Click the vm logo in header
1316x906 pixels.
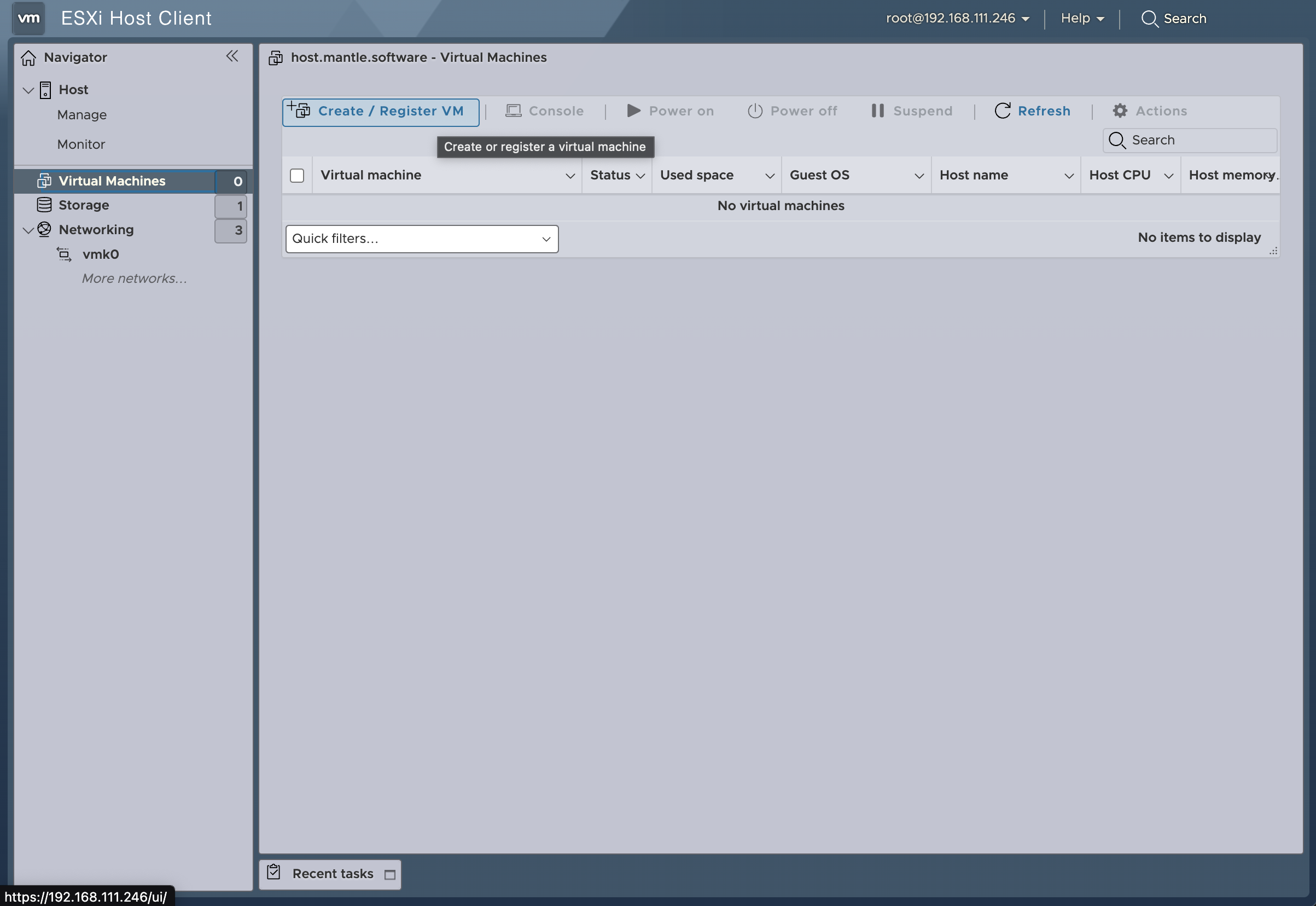[29, 18]
